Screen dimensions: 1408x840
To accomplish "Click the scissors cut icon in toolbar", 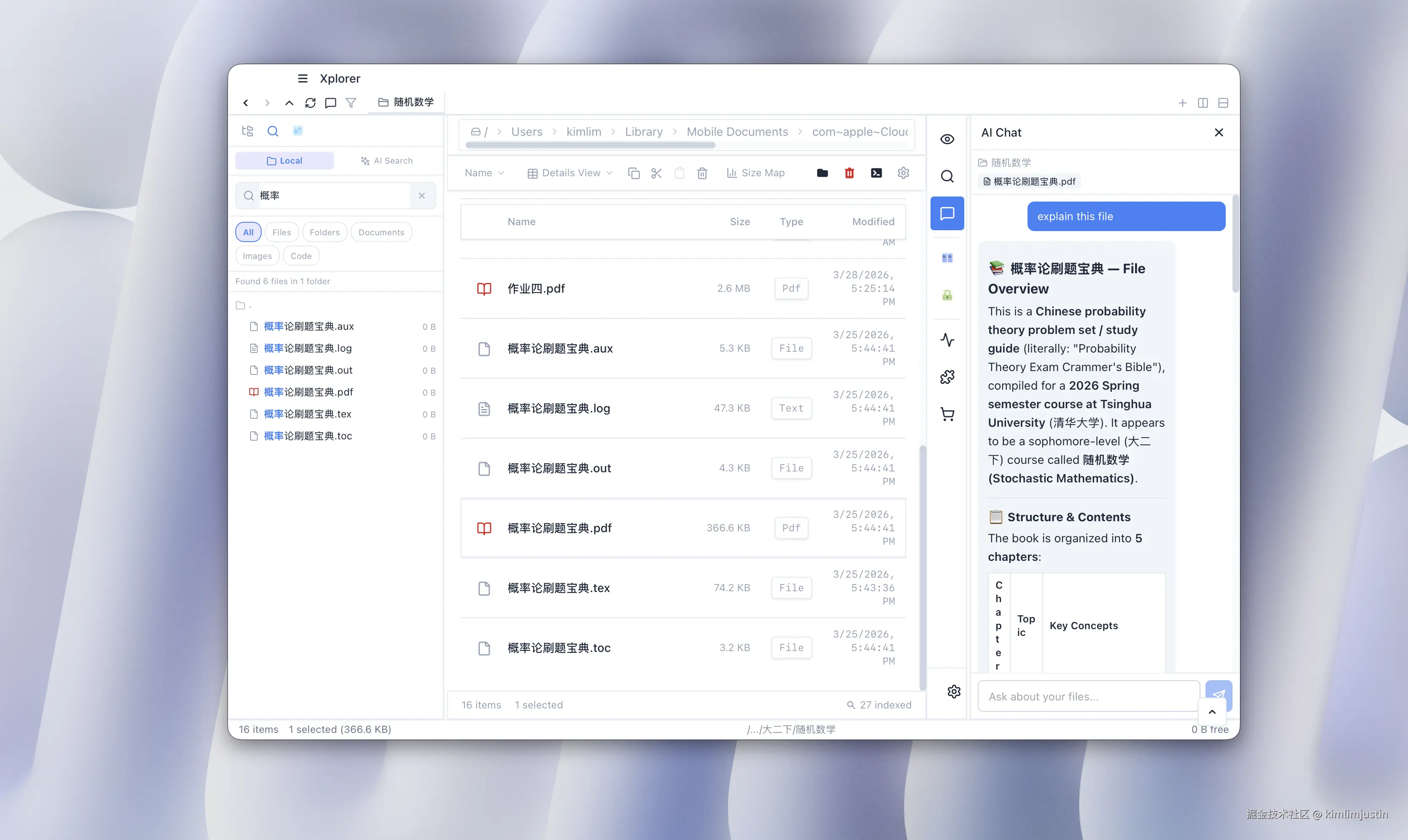I will (656, 173).
